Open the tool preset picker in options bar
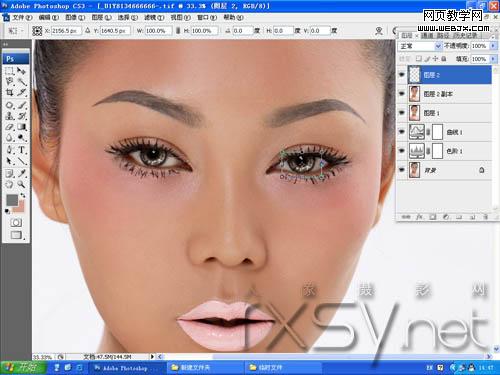This screenshot has height=375, width=500. (x=16, y=31)
